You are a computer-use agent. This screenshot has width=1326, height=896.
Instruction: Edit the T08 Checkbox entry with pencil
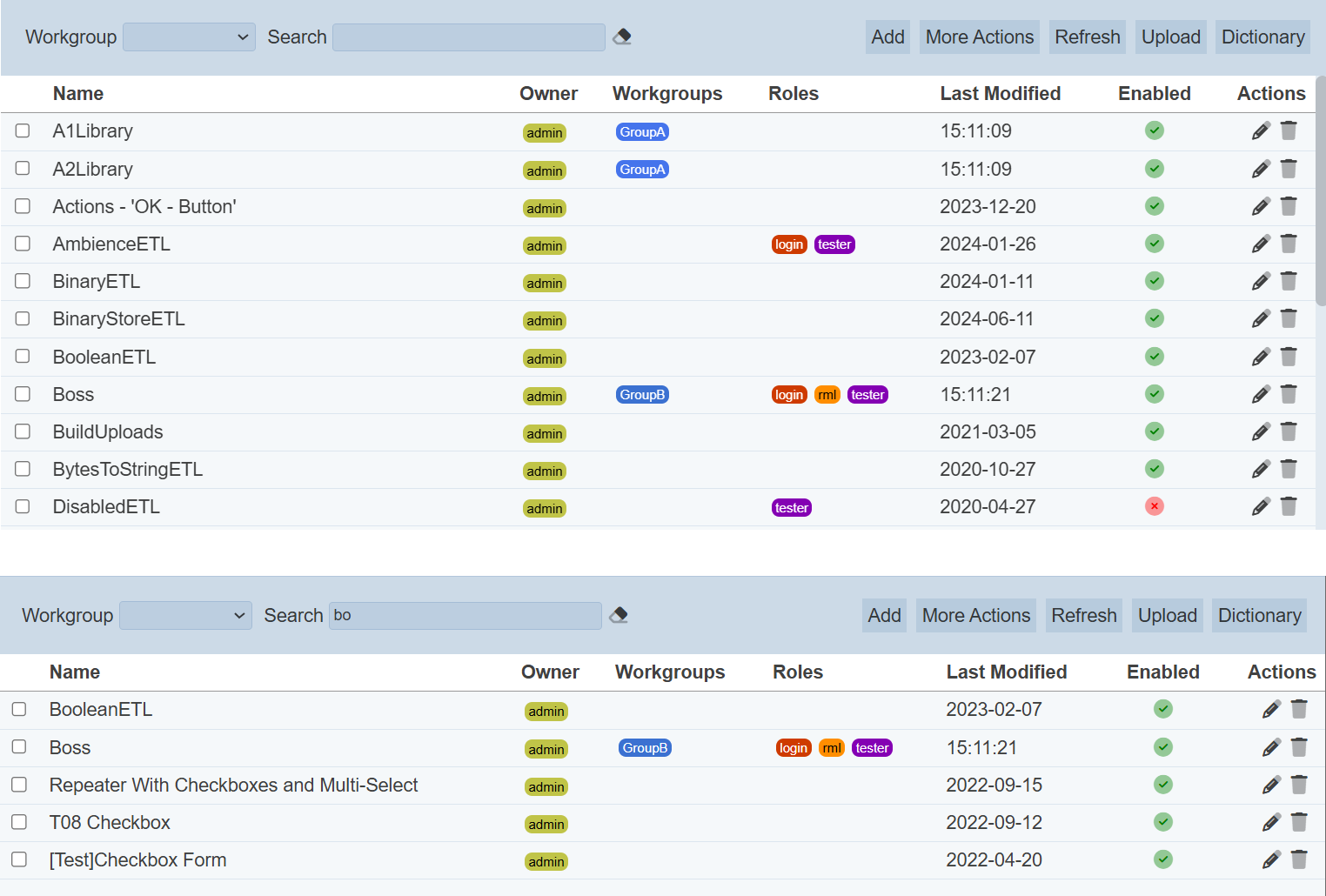pyautogui.click(x=1271, y=822)
